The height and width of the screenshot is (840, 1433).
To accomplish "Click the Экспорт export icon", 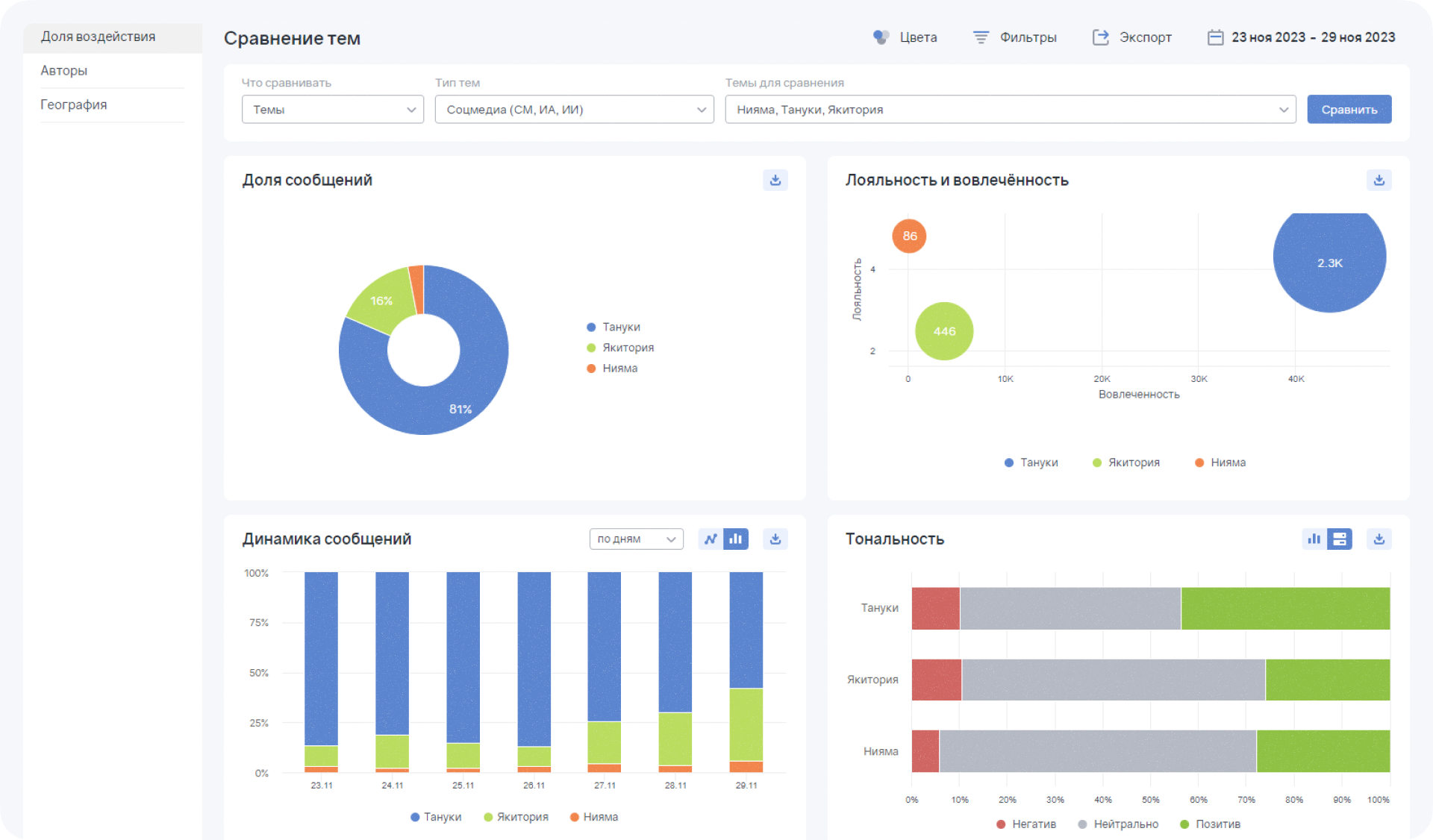I will click(x=1100, y=37).
